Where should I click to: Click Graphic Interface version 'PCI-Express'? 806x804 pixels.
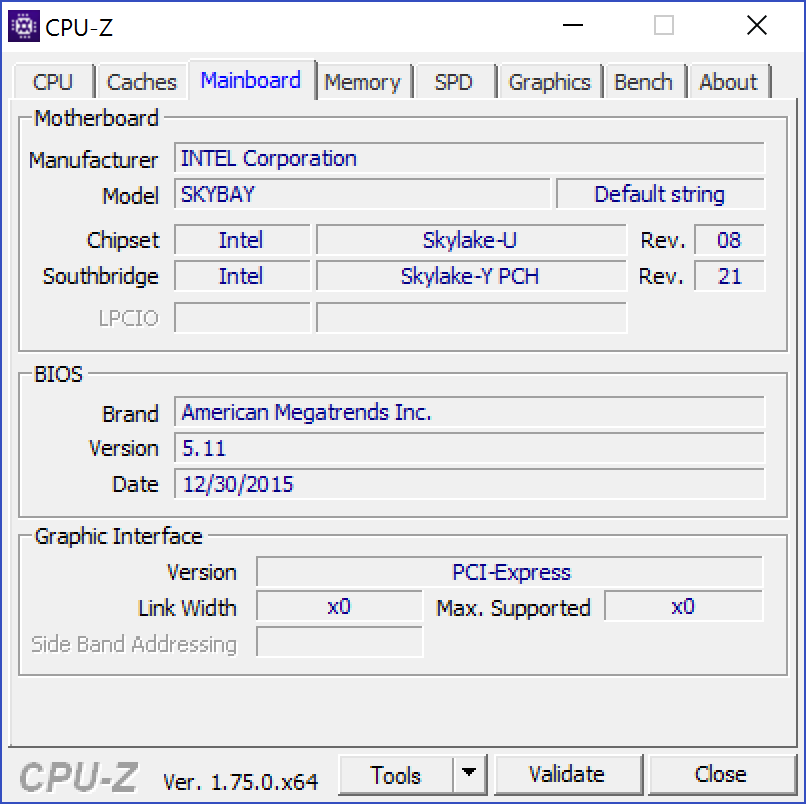[x=510, y=572]
